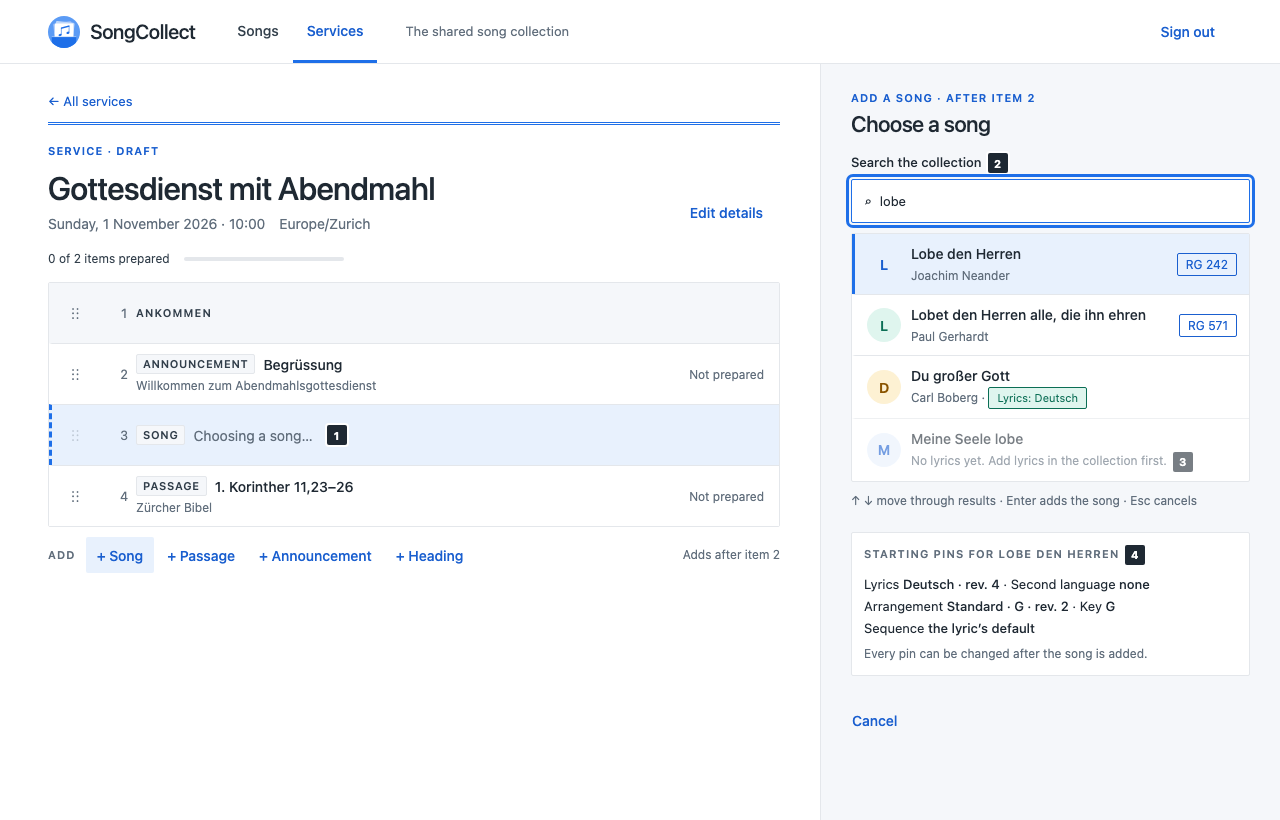
Task: Select the Choosing a song… placeholder row
Action: (414, 435)
